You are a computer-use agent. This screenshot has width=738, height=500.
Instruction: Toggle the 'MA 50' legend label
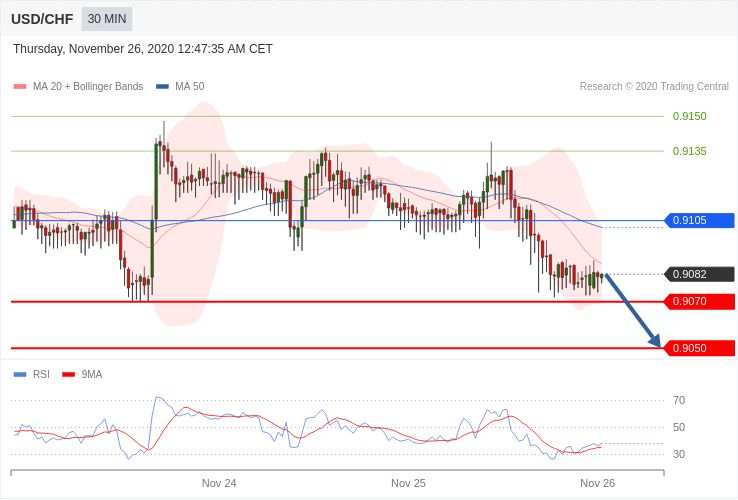(190, 87)
